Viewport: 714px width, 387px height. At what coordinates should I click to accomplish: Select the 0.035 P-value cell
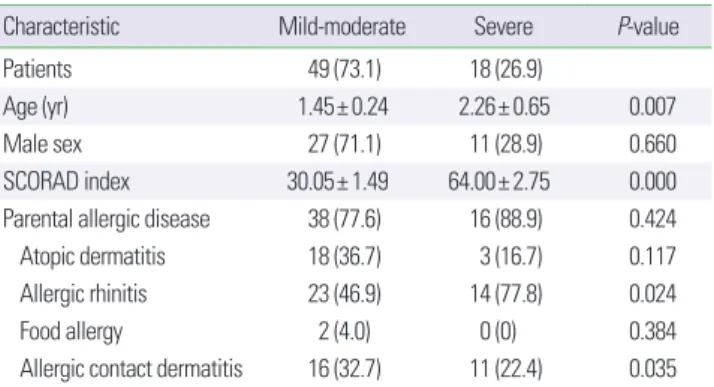[653, 368]
